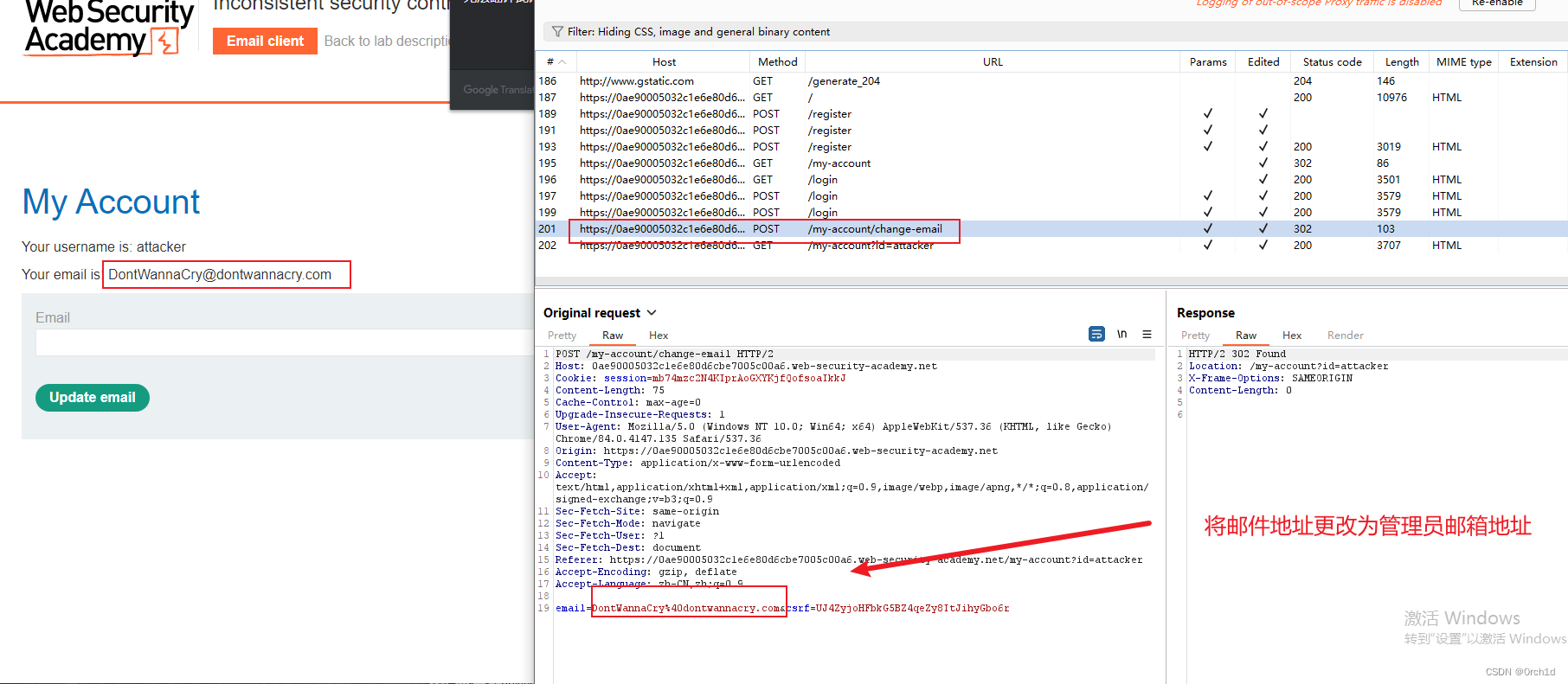This screenshot has height=684, width=1568.
Task: Click the My Account page heading
Action: [111, 202]
